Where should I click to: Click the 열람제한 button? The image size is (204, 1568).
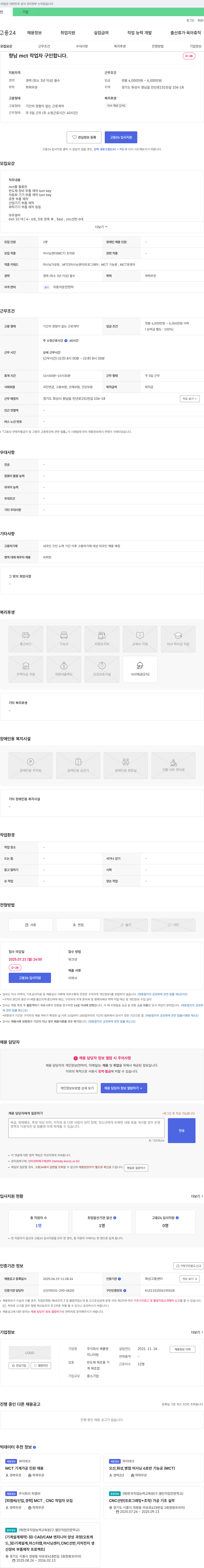click(x=41, y=1365)
